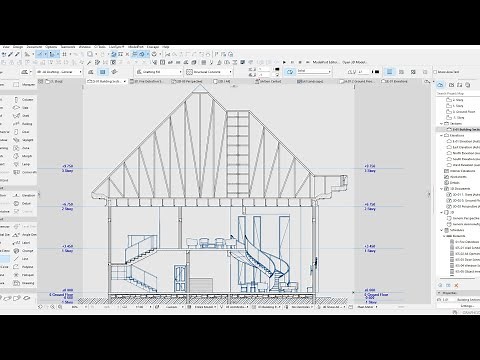Select the Hotspot tool
The height and width of the screenshot is (360, 480).
click(x=23, y=275)
